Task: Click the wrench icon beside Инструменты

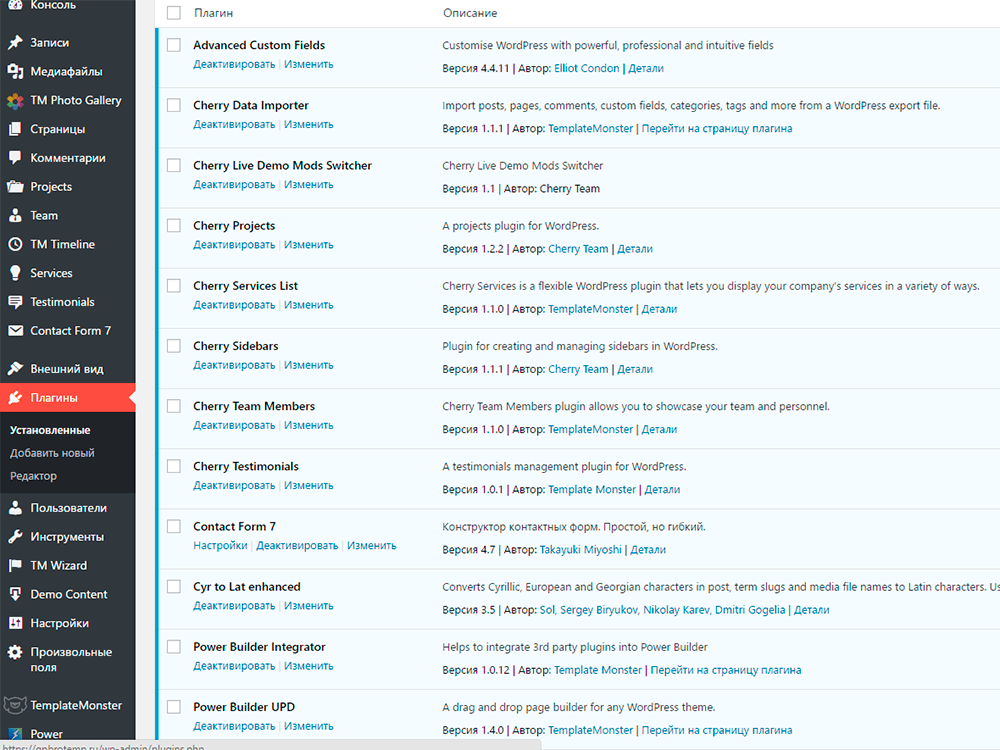Action: point(15,536)
